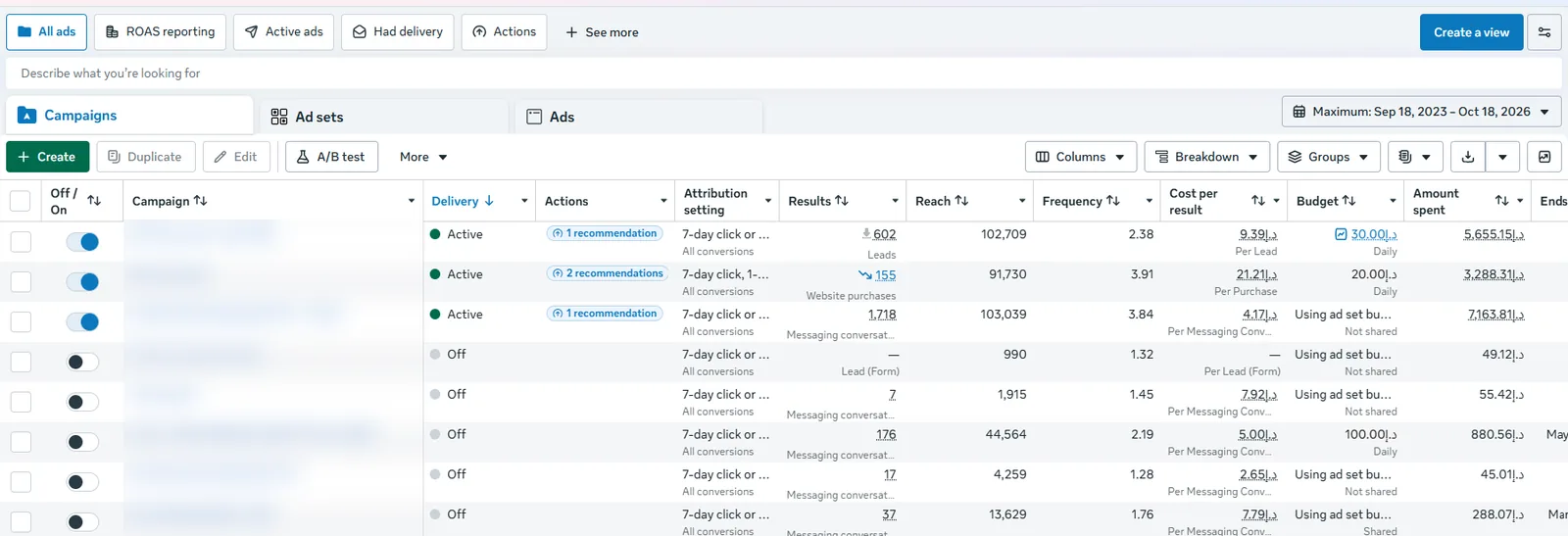
Task: Sort by the Cost per result arrows
Action: [1258, 201]
